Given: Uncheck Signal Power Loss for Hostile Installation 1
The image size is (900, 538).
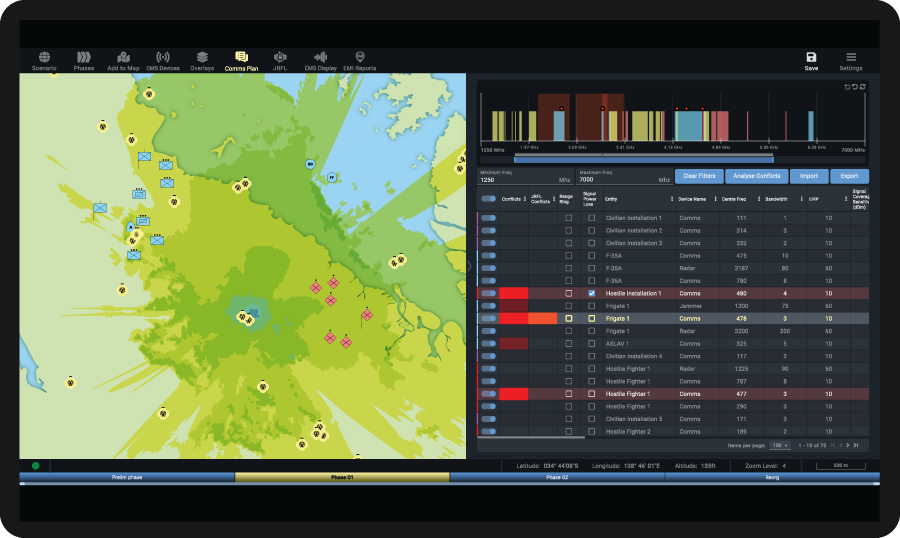Looking at the screenshot, I should point(591,293).
